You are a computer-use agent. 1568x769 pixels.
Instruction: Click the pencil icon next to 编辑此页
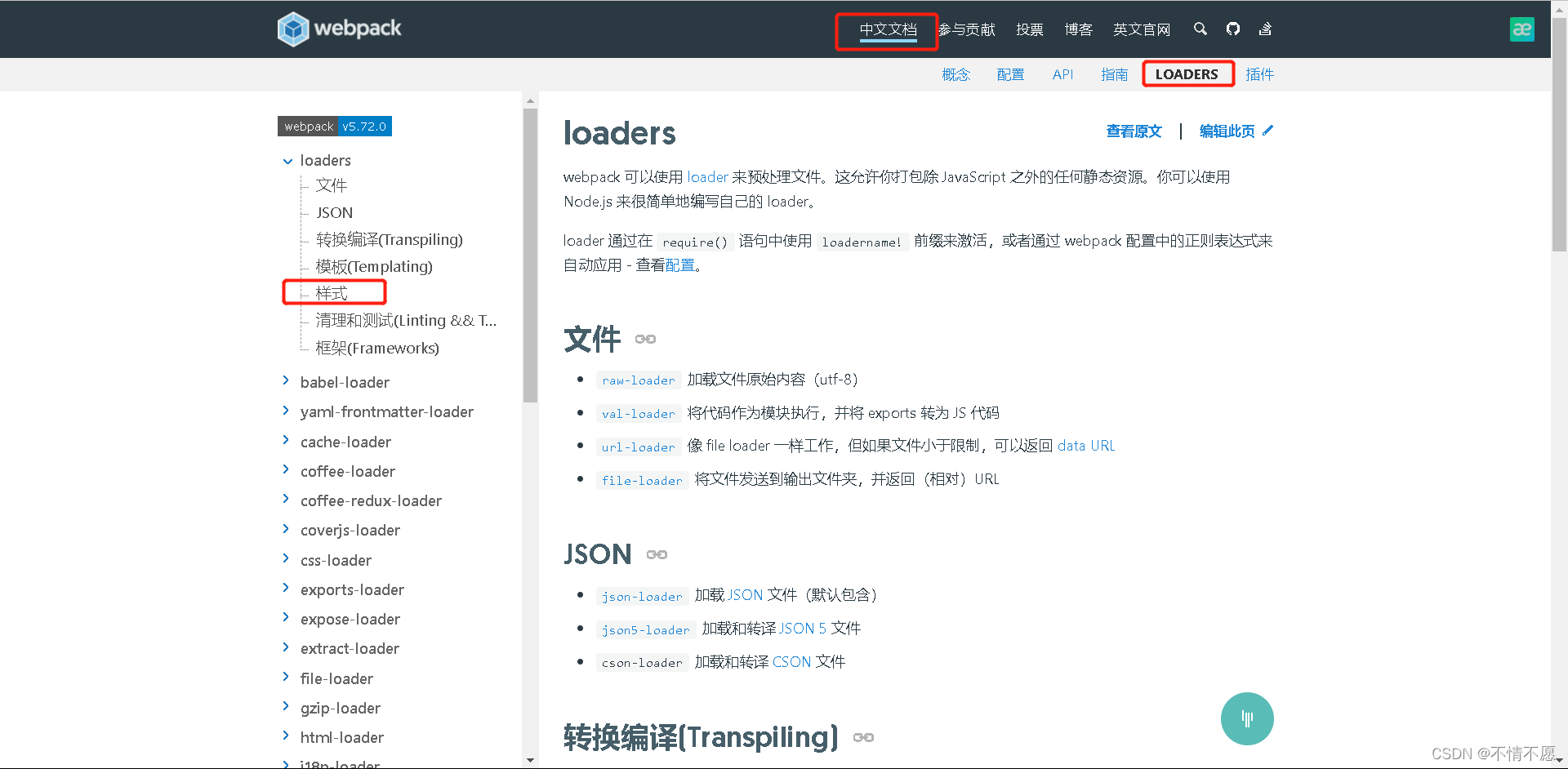(1267, 131)
